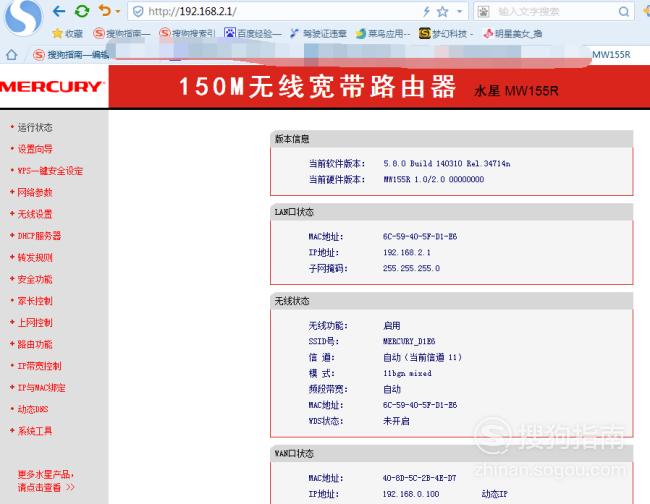
Task: Click the Sogou browser logo
Action: click(x=24, y=17)
